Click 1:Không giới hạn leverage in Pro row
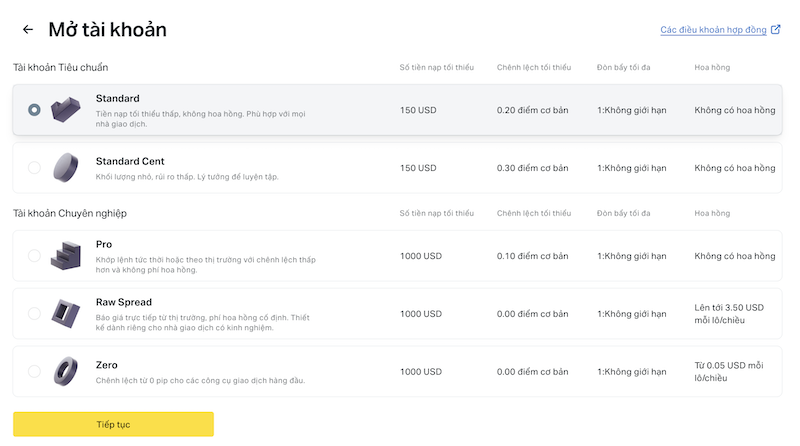 pyautogui.click(x=632, y=256)
